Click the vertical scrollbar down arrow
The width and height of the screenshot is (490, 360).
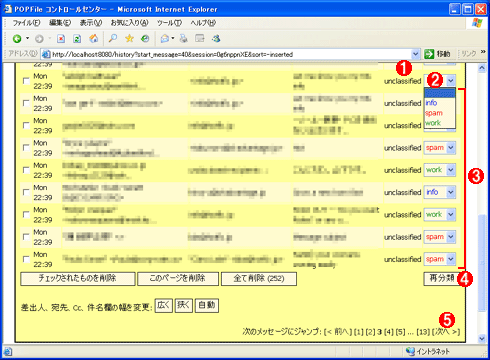tap(482, 338)
